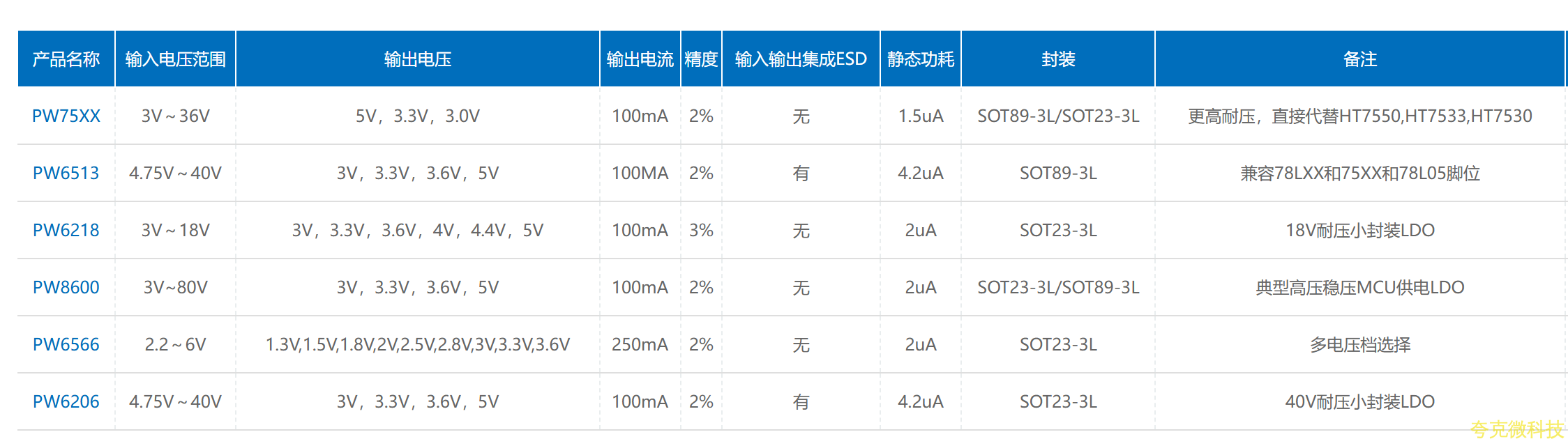
Task: Click the 输入输出集成ESD column header
Action: click(801, 59)
